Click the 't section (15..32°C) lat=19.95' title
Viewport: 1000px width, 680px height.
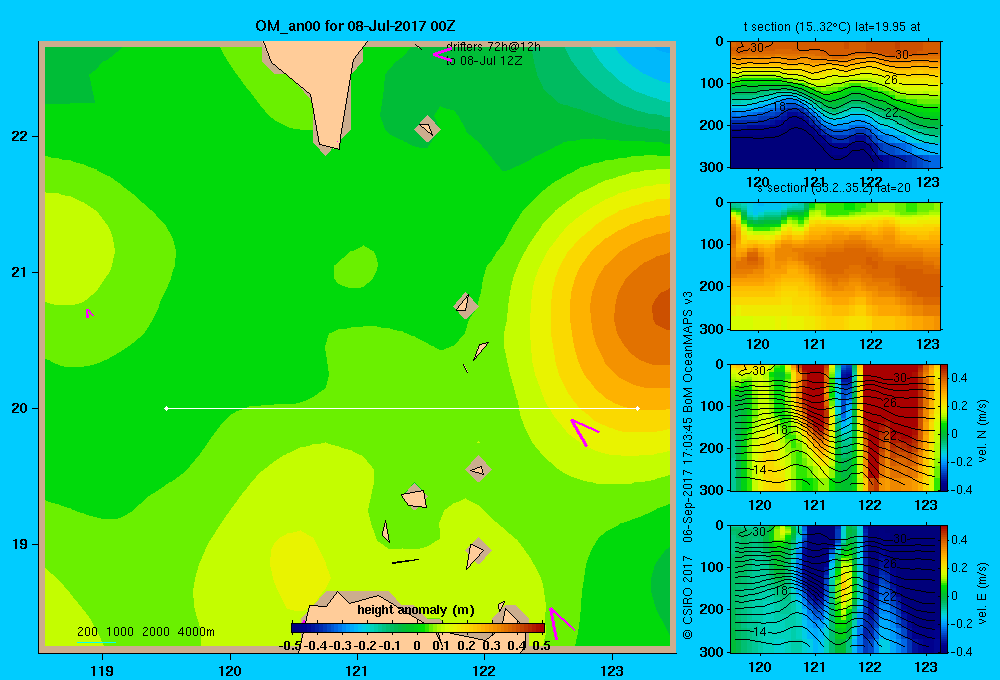(x=832, y=27)
